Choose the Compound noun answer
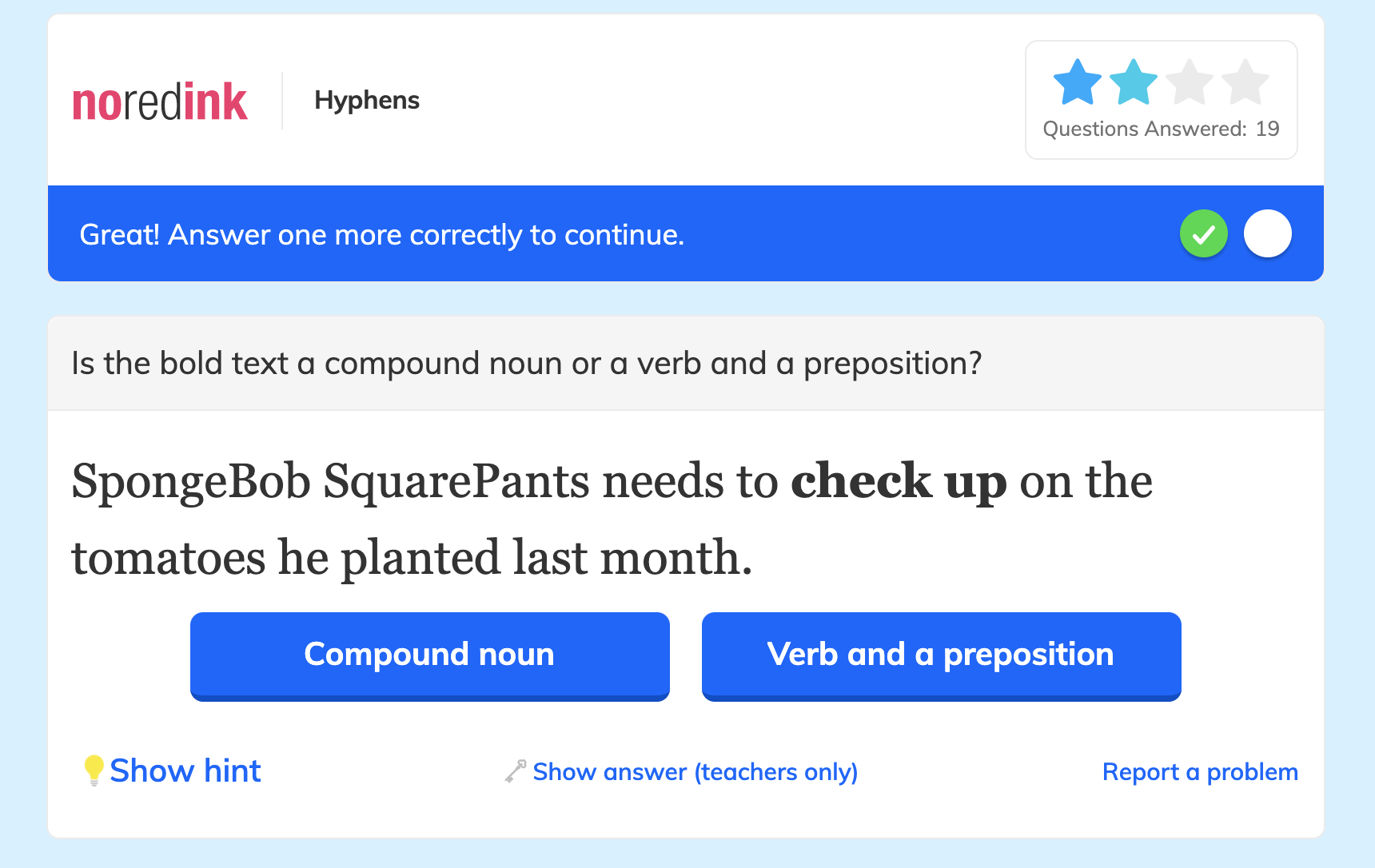1375x868 pixels. tap(430, 656)
